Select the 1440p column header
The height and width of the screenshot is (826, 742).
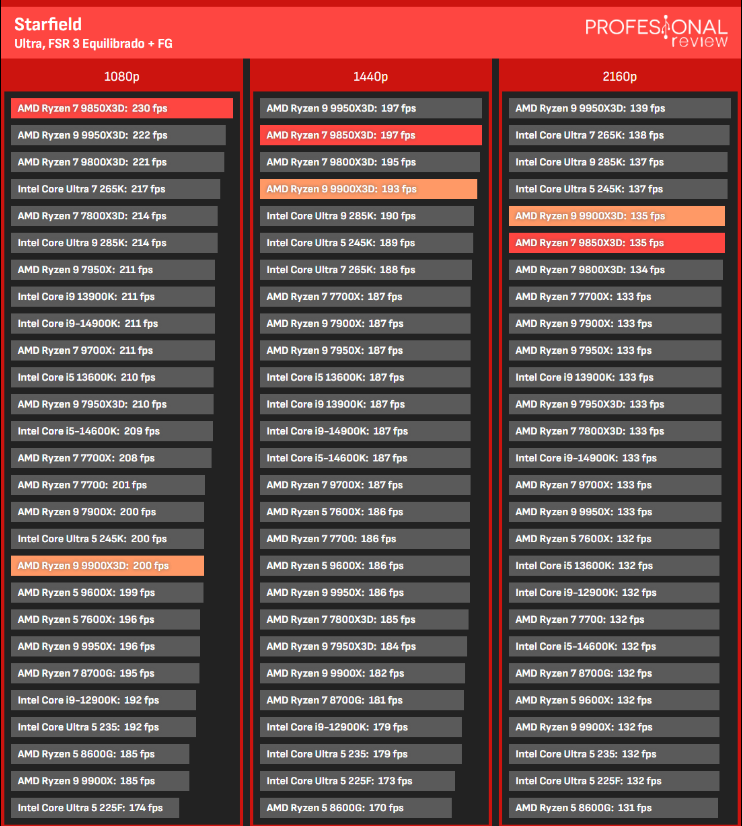coord(371,77)
